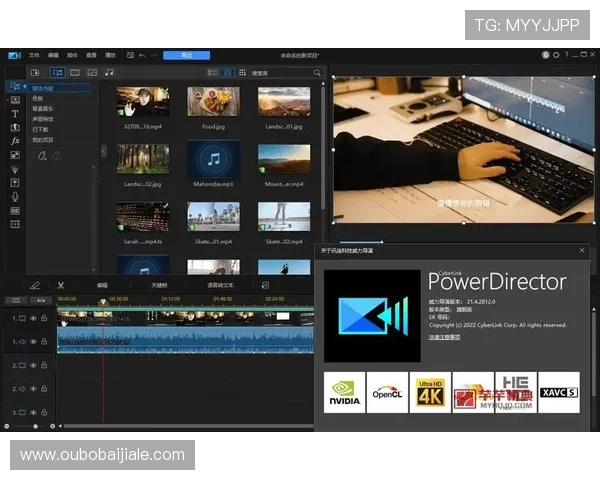
Task: Filter library to show audio only
Action: 109,72
